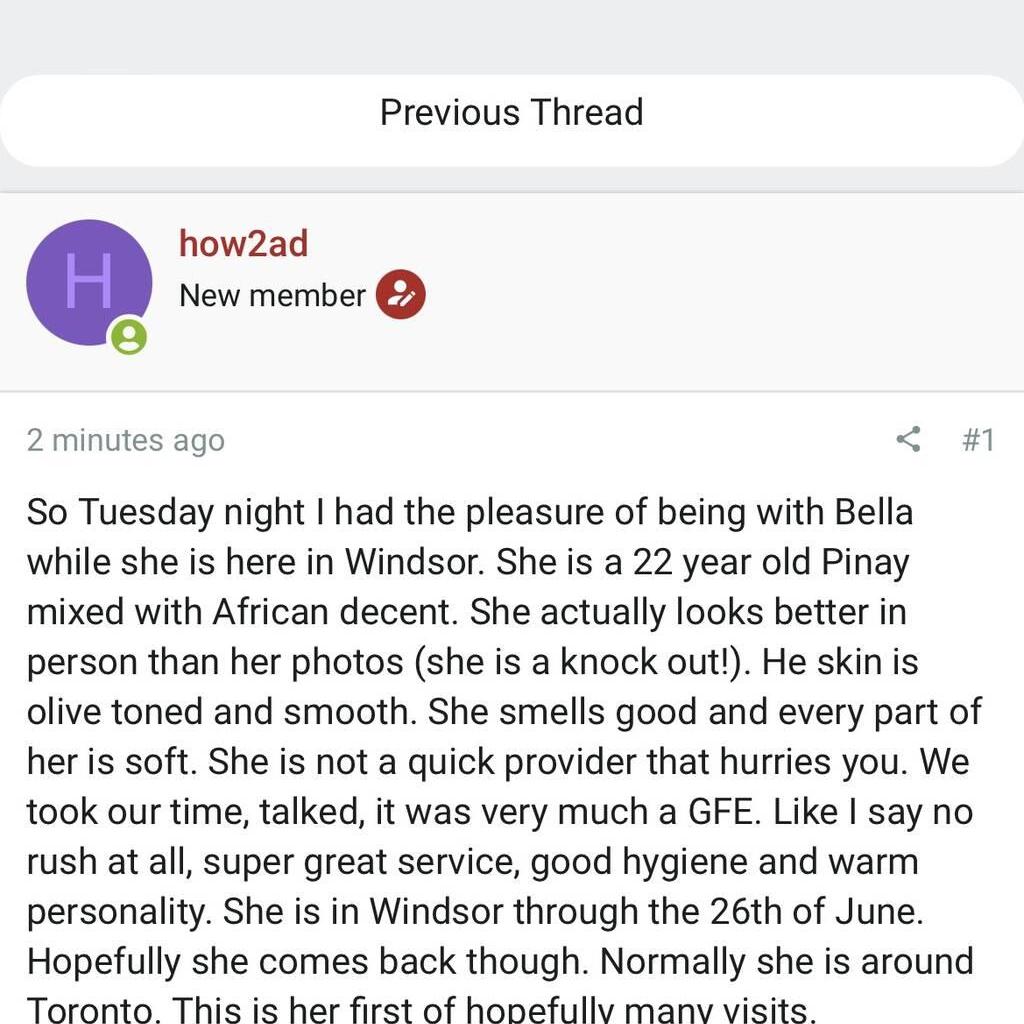Open the how2ad user profile link
Viewport: 1024px width, 1024px height.
pyautogui.click(x=243, y=243)
